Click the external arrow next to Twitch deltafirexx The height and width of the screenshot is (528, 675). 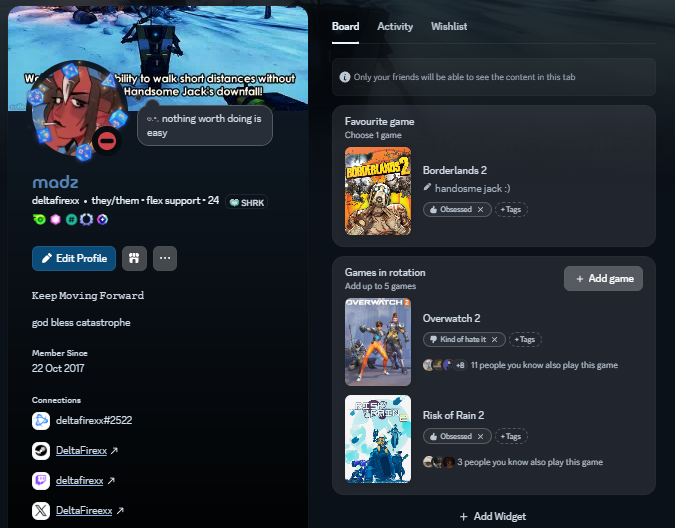(111, 481)
